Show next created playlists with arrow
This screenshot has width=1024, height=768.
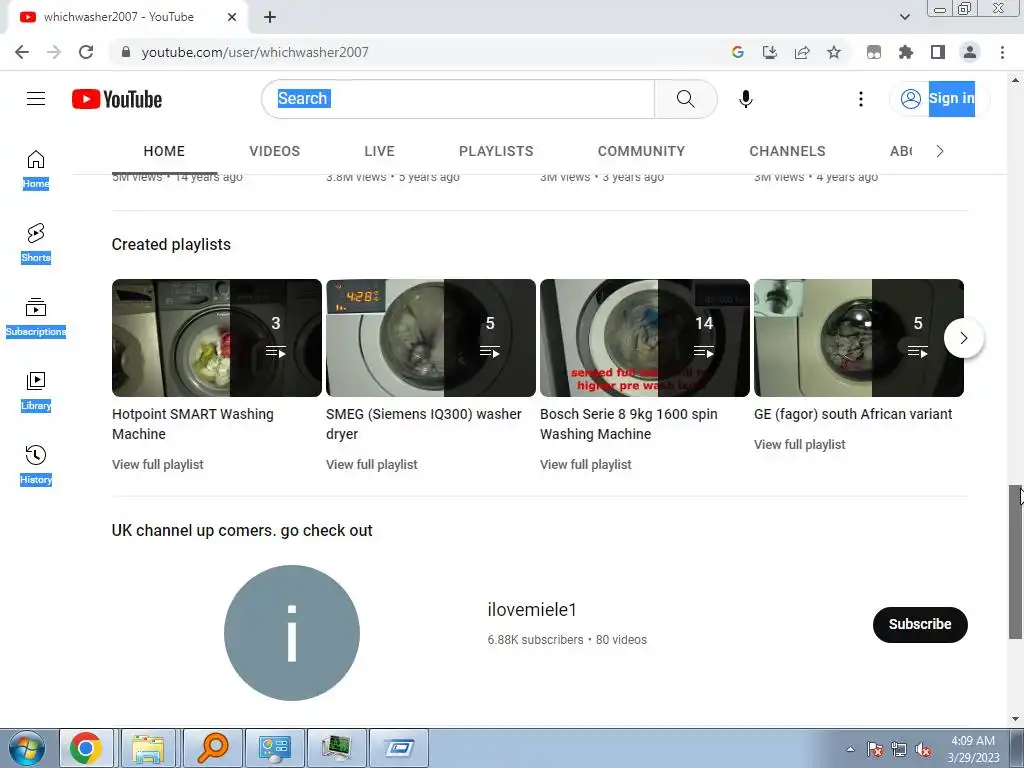[x=963, y=338]
